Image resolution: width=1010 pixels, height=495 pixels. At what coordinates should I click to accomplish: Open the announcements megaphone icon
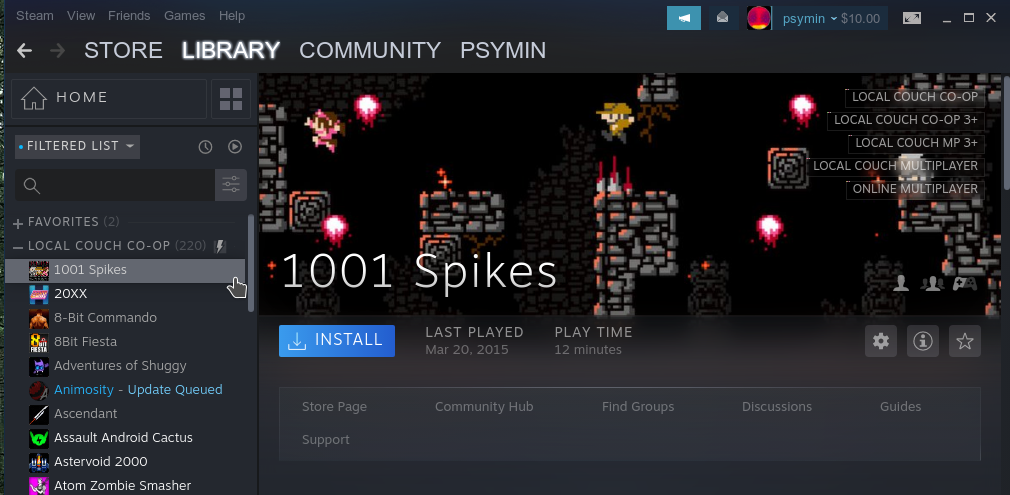pyautogui.click(x=683, y=18)
